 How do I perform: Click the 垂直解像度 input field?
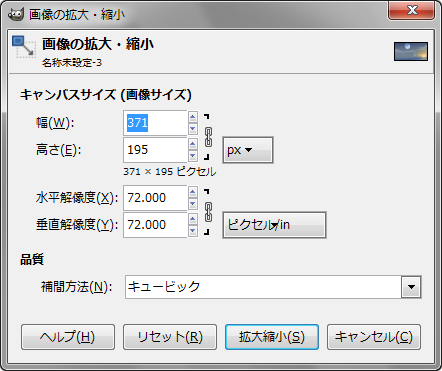(x=155, y=225)
